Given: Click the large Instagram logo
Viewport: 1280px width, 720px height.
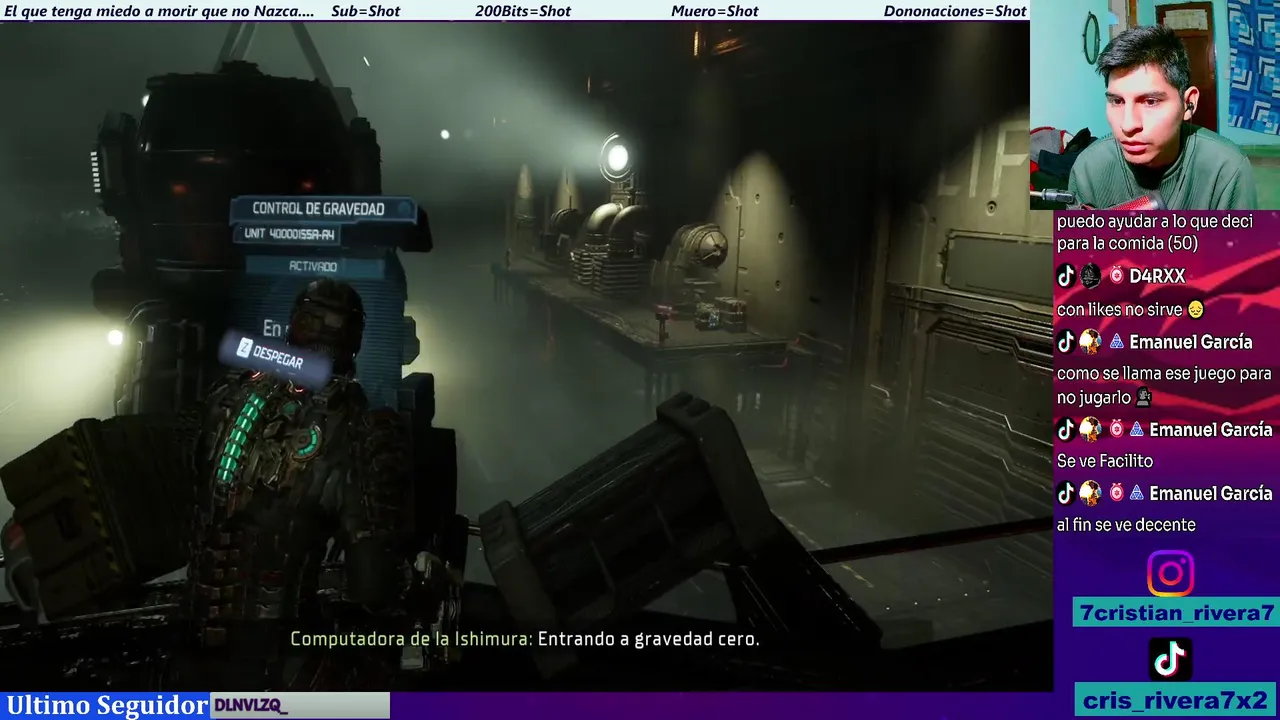Looking at the screenshot, I should pos(1170,574).
